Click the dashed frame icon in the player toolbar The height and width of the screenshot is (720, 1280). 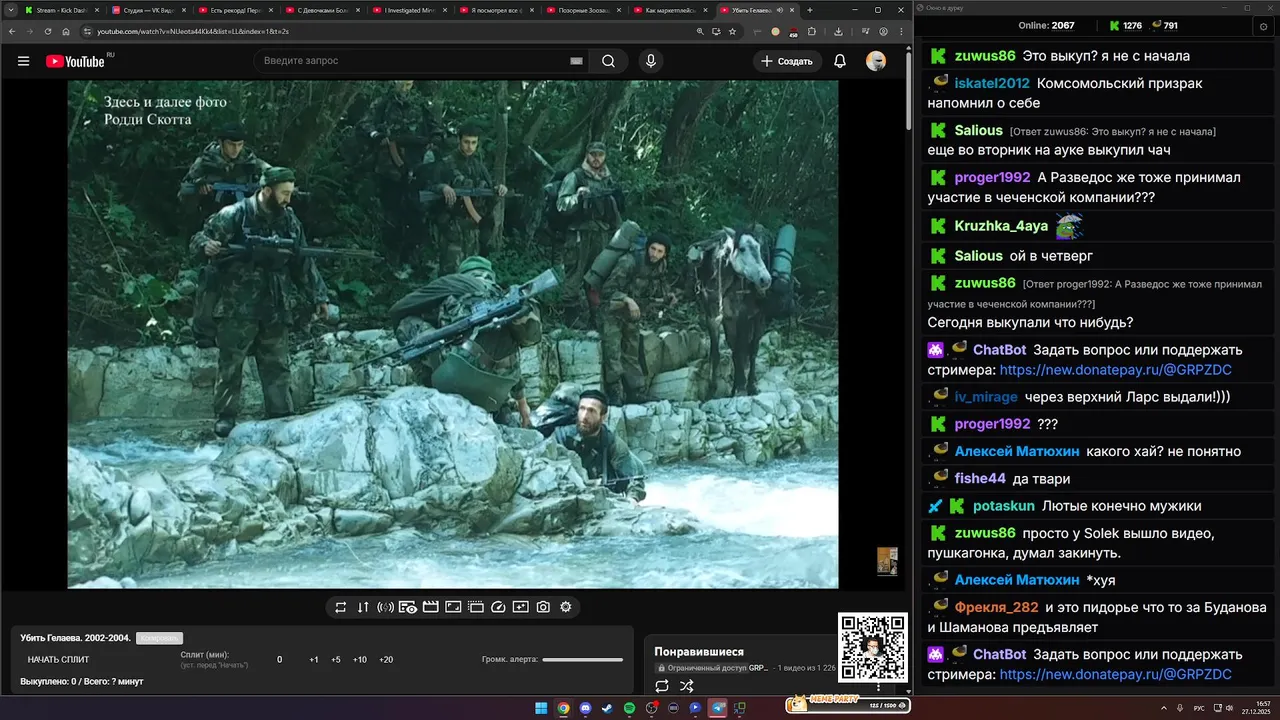point(476,607)
